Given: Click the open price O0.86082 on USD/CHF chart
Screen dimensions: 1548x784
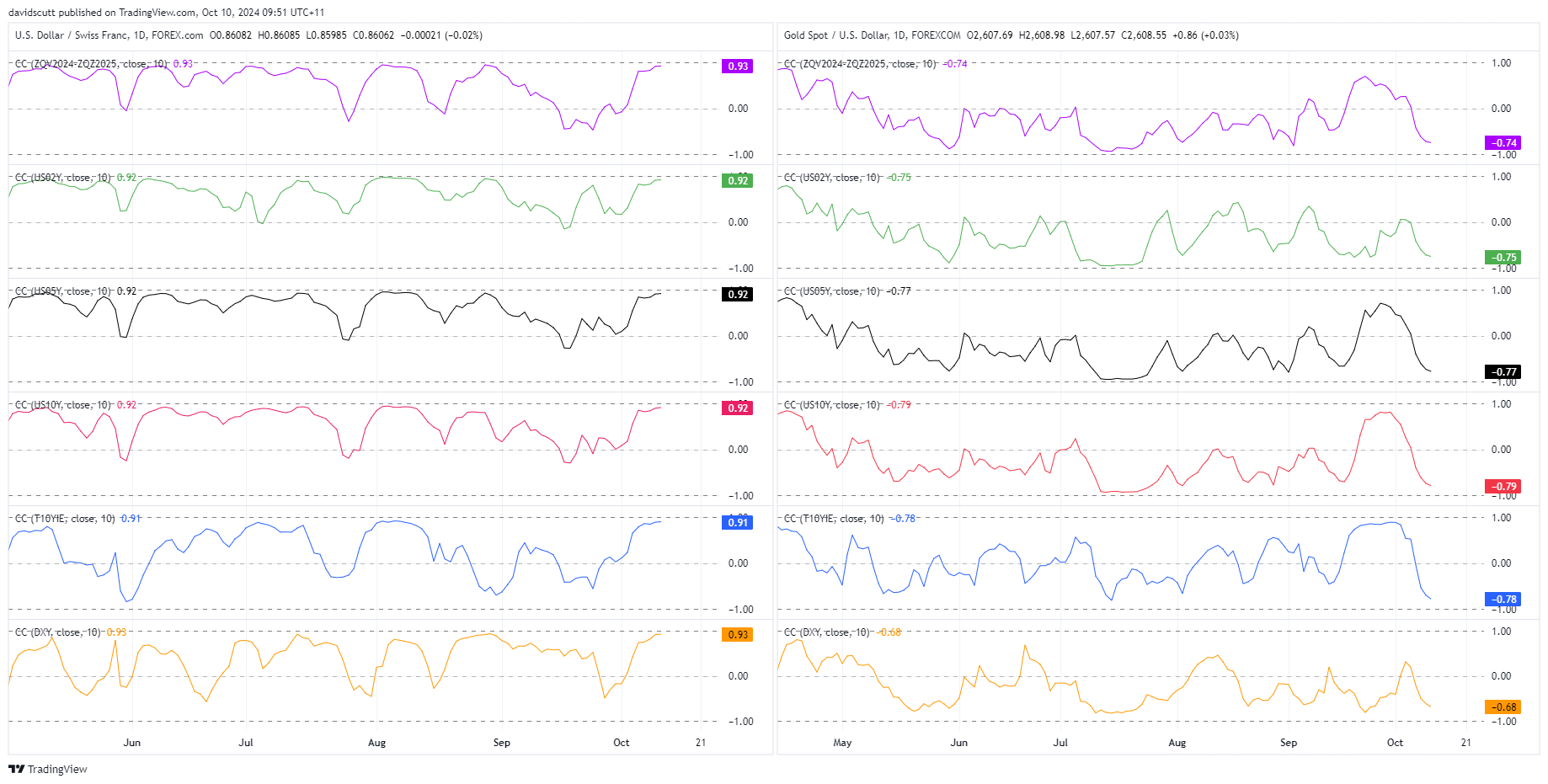Looking at the screenshot, I should click(231, 35).
